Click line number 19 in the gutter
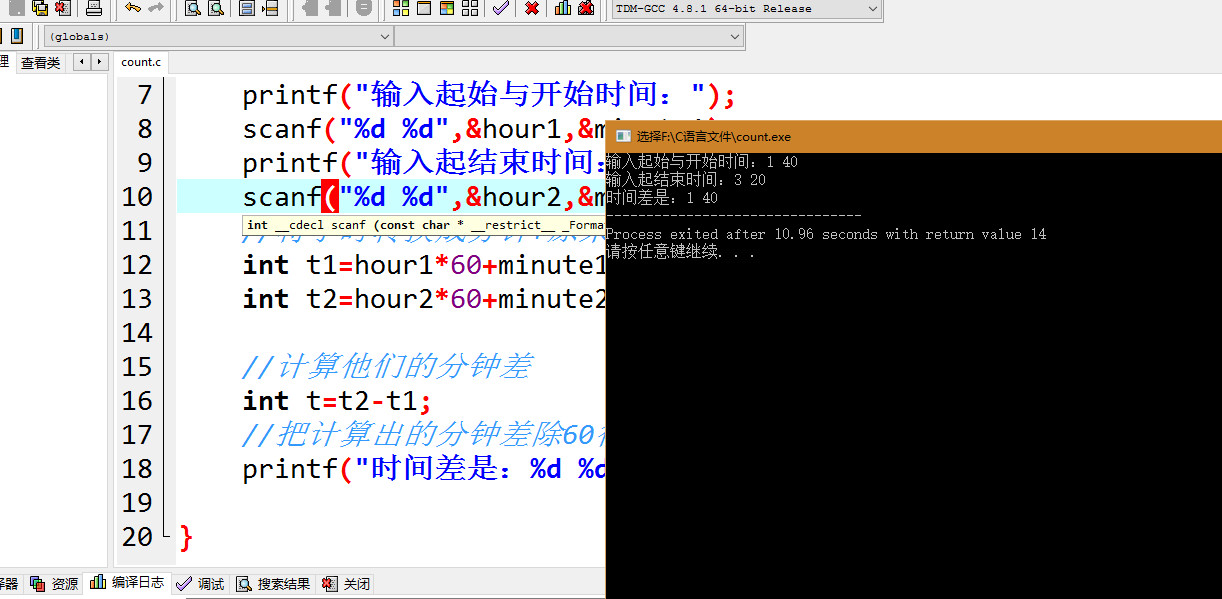1222x599 pixels. (x=137, y=503)
